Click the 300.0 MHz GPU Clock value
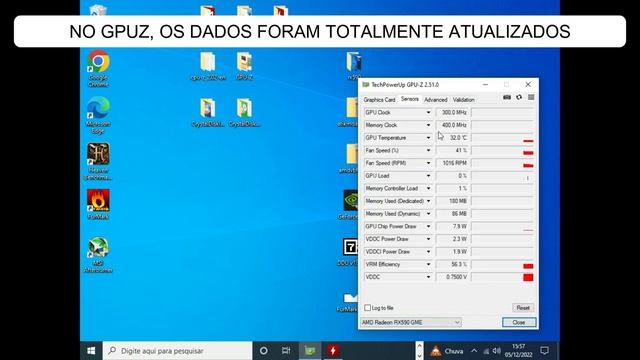The height and width of the screenshot is (360, 640). click(x=452, y=112)
